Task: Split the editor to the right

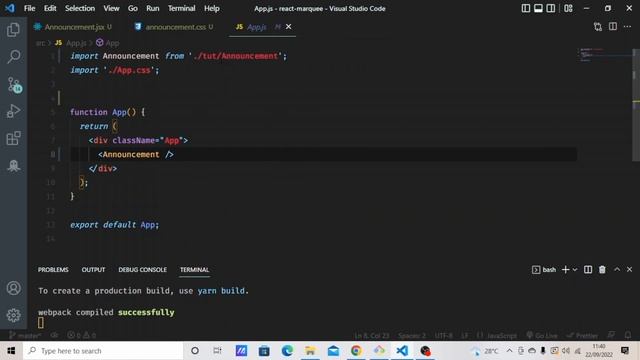Action: pyautogui.click(x=613, y=27)
